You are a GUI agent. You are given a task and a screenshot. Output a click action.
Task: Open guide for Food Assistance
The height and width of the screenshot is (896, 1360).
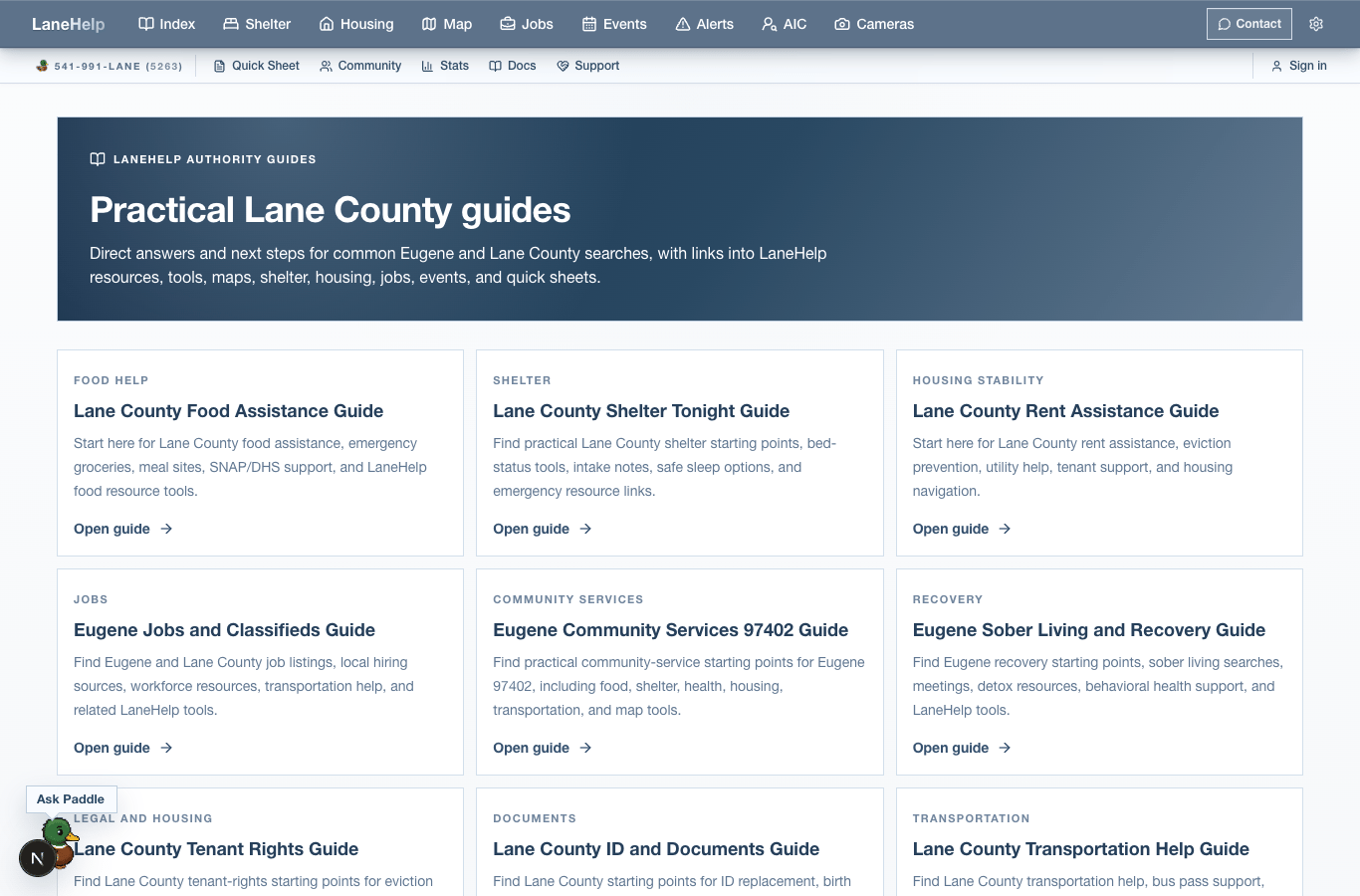point(123,529)
